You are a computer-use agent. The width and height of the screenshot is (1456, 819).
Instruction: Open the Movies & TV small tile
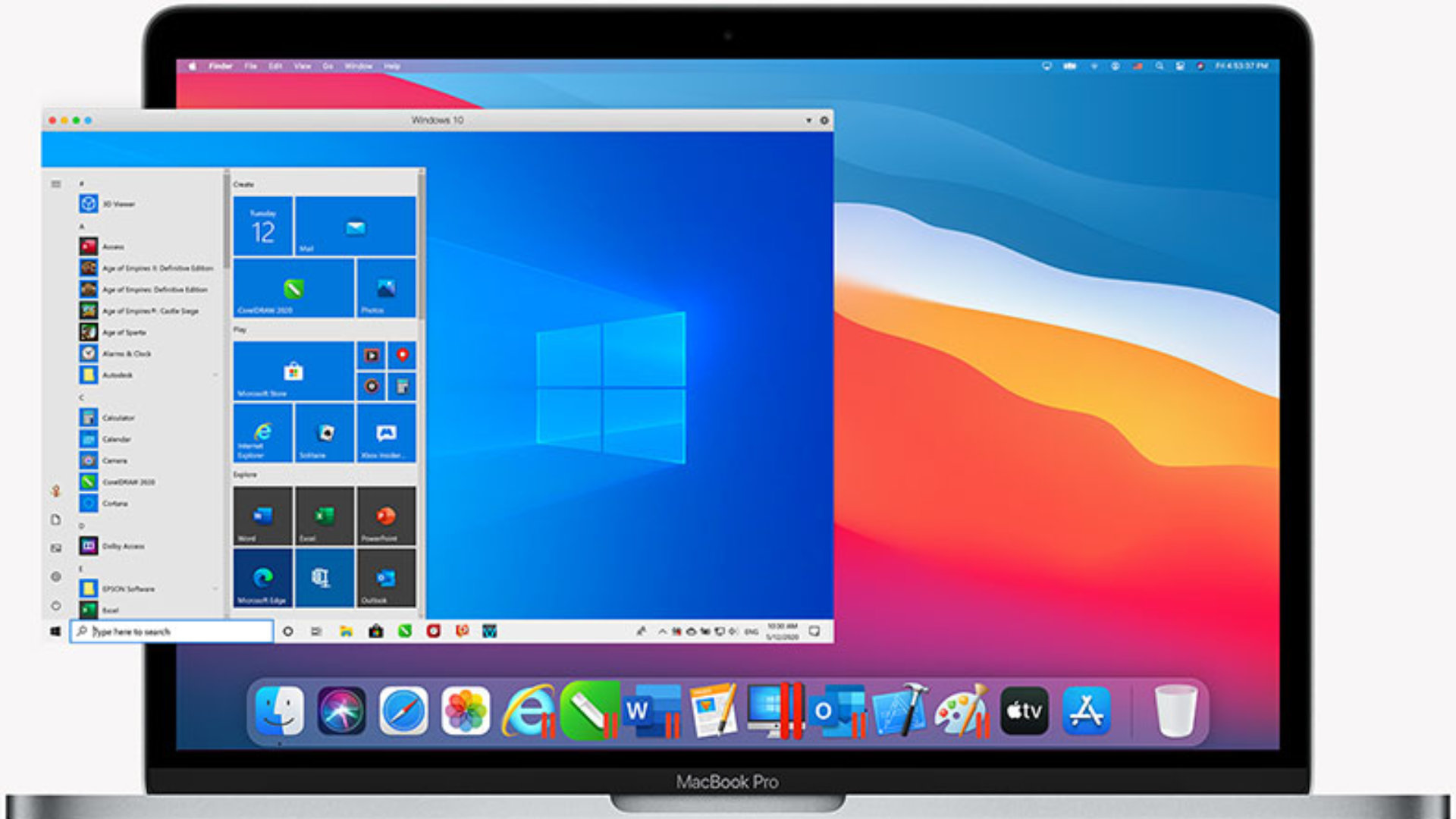(371, 356)
